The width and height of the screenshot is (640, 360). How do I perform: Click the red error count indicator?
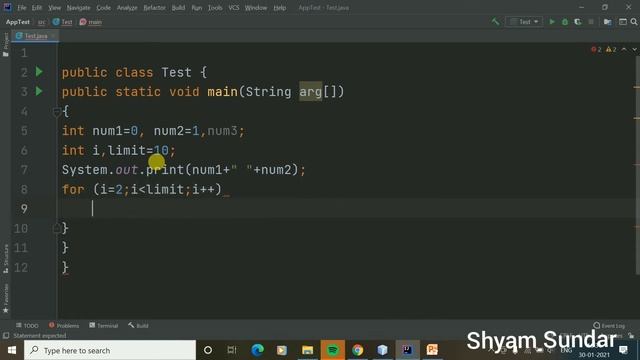[x=596, y=49]
